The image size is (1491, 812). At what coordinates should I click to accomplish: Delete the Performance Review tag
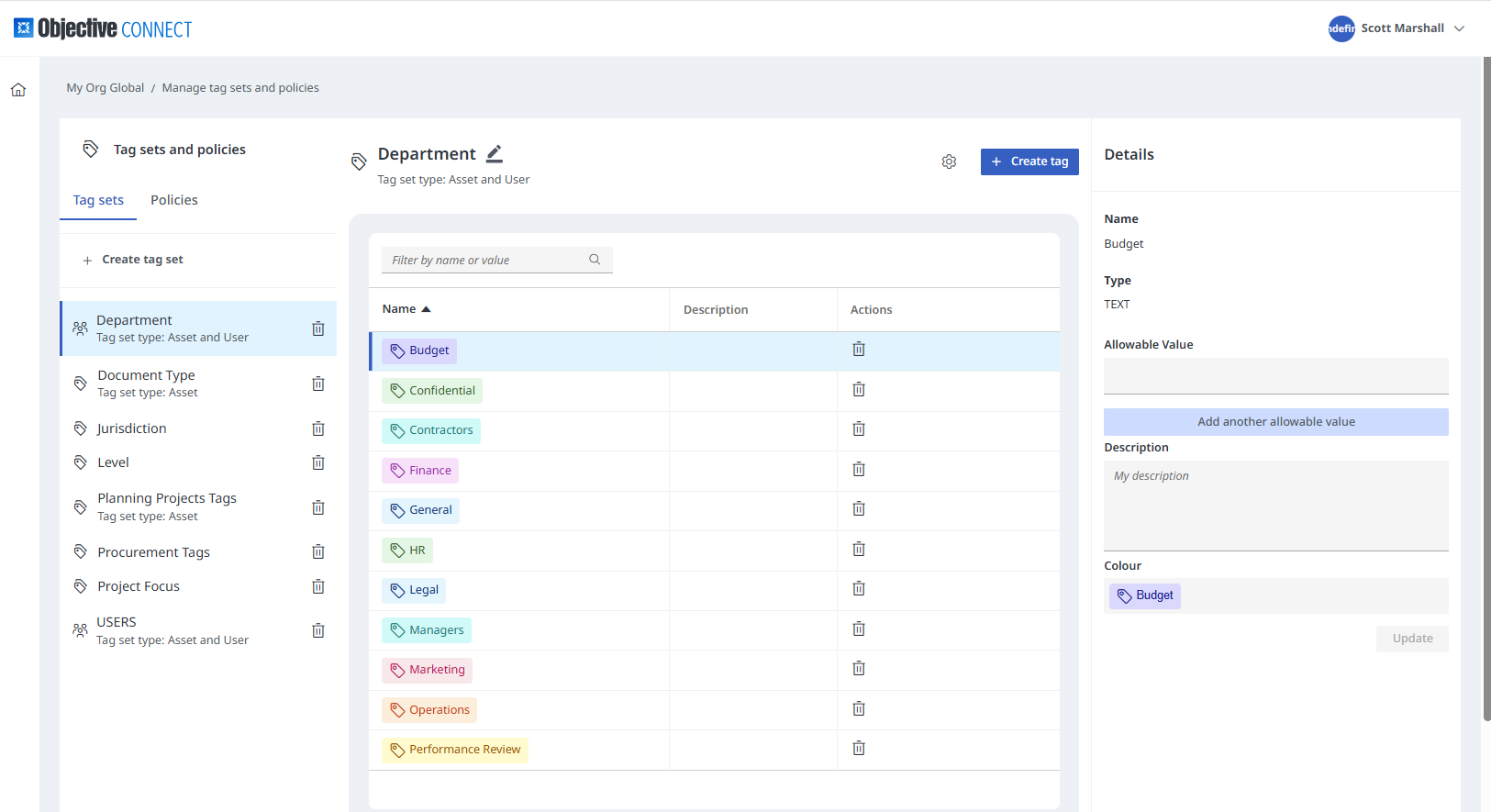859,749
